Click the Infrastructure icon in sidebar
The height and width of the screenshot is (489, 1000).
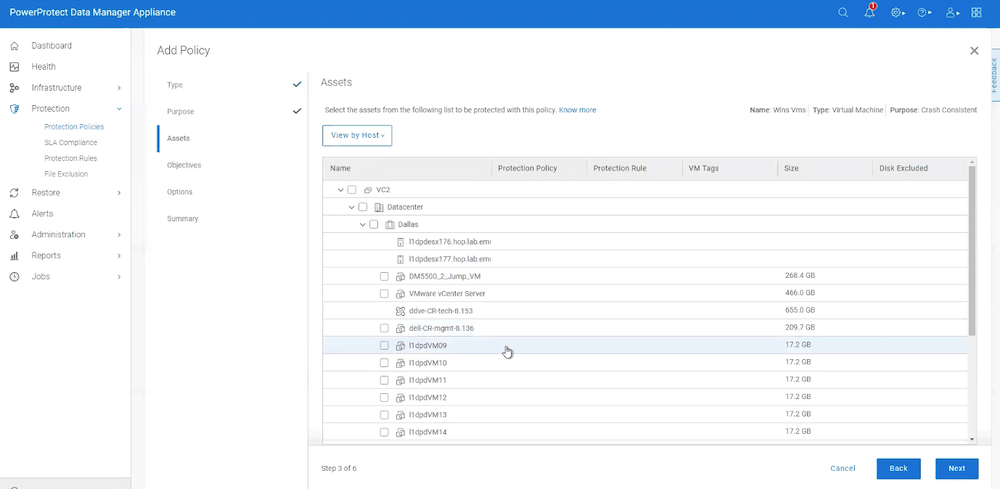pyautogui.click(x=14, y=88)
